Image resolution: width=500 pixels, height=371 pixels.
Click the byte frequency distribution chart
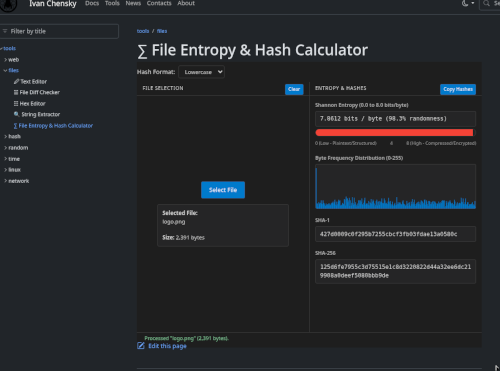coord(396,187)
